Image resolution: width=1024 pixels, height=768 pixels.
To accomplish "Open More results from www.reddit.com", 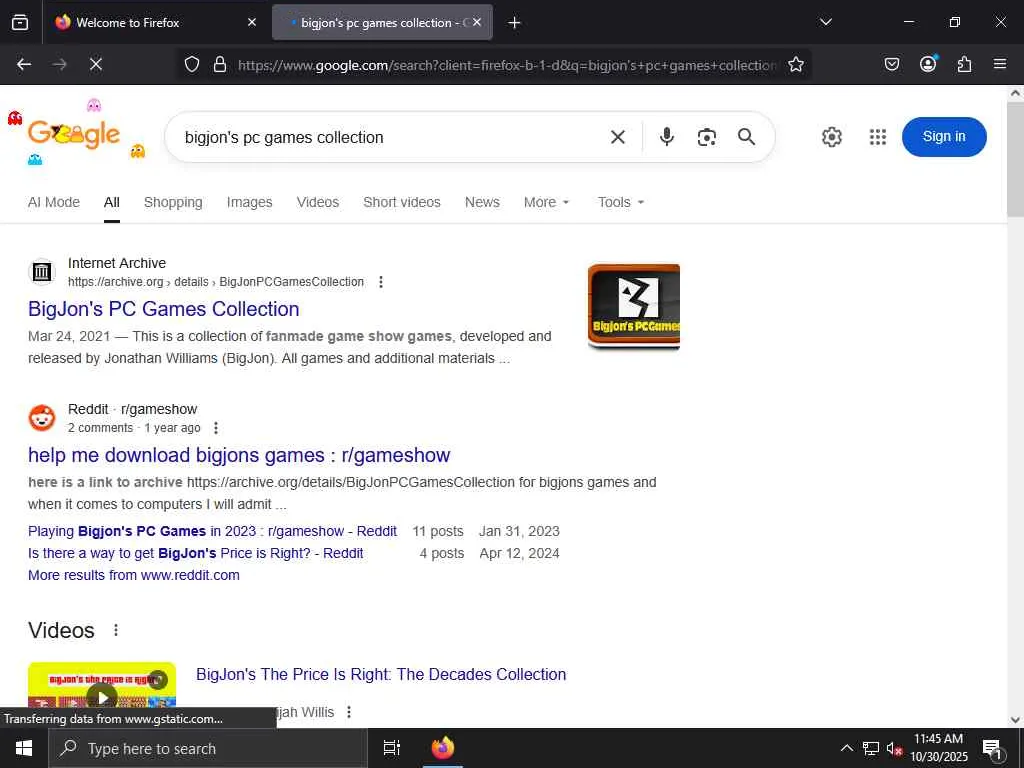I will coord(133,575).
